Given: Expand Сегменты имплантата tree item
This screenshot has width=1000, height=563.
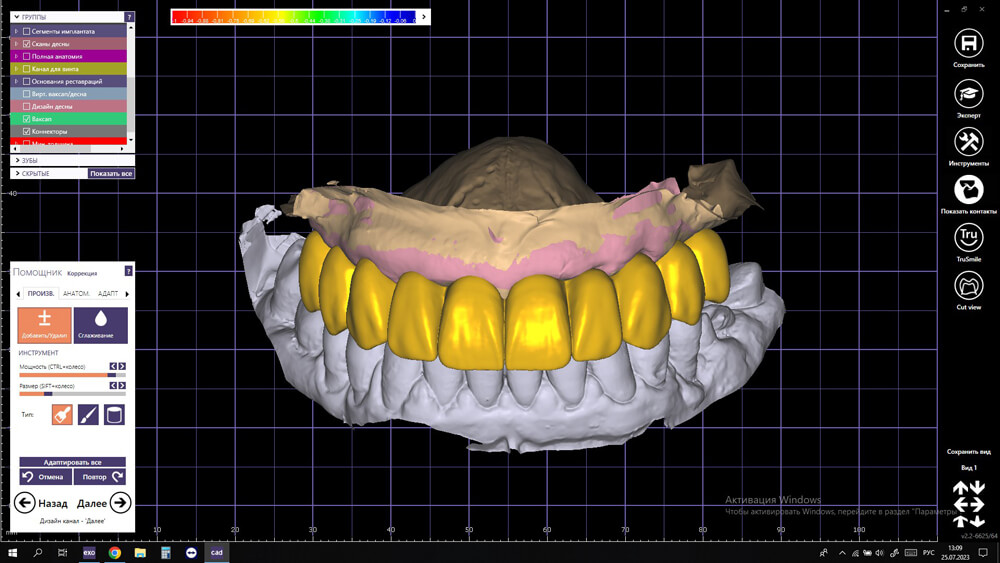Looking at the screenshot, I should click(17, 31).
